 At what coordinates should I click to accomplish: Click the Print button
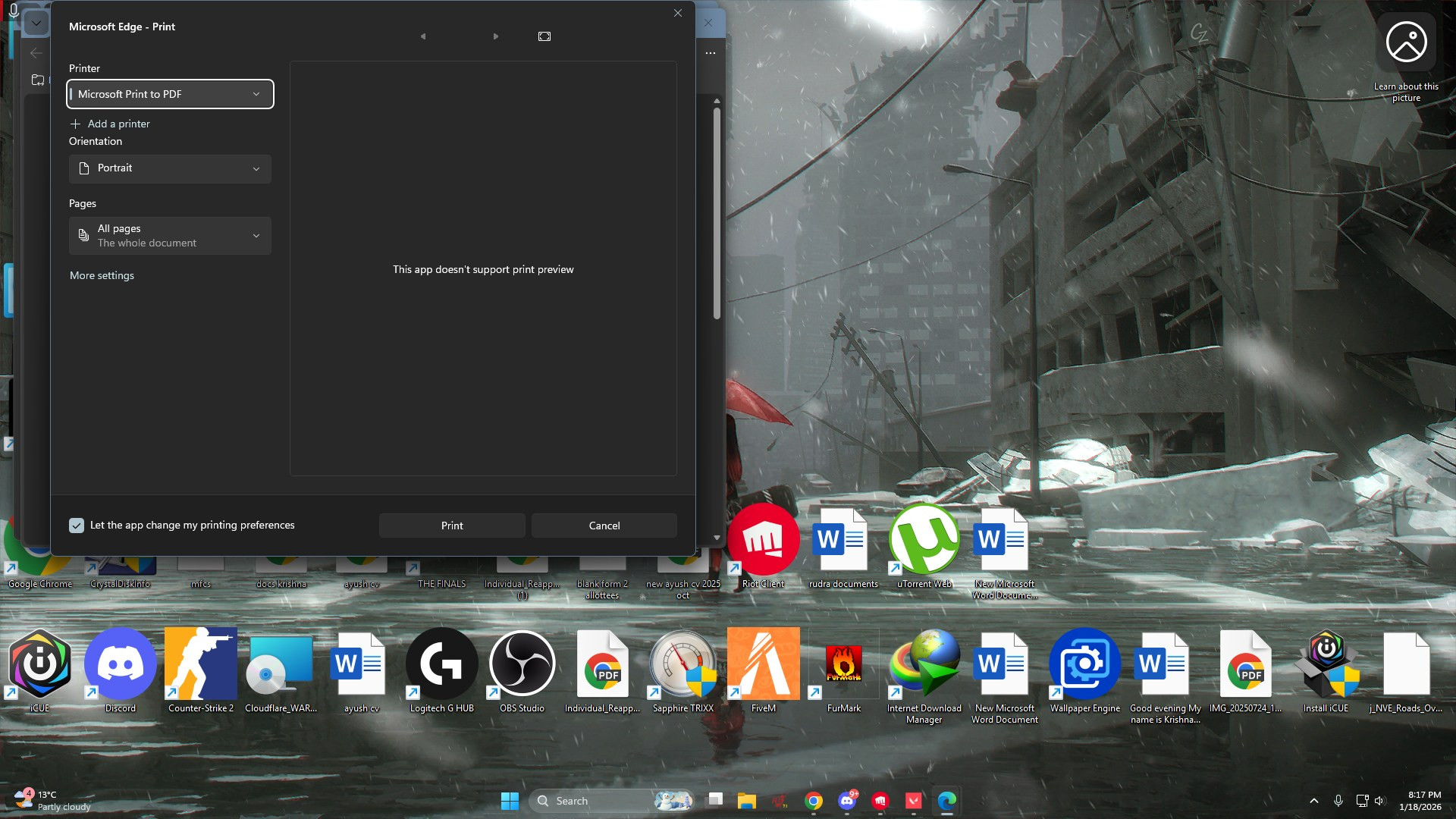452,526
